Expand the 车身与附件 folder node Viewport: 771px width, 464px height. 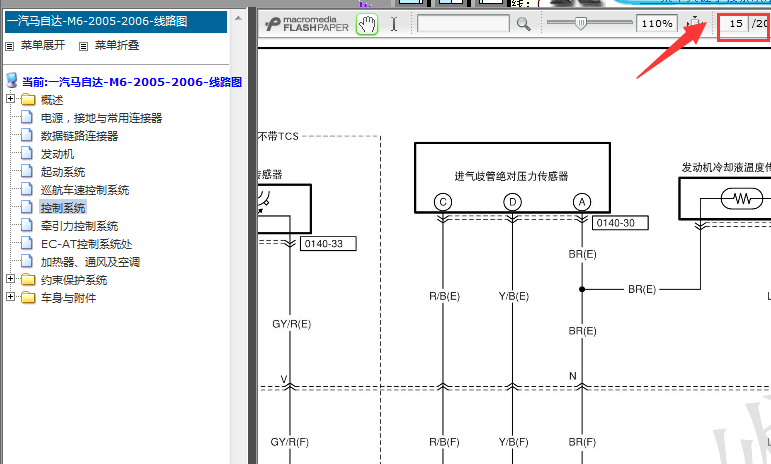(x=10, y=297)
